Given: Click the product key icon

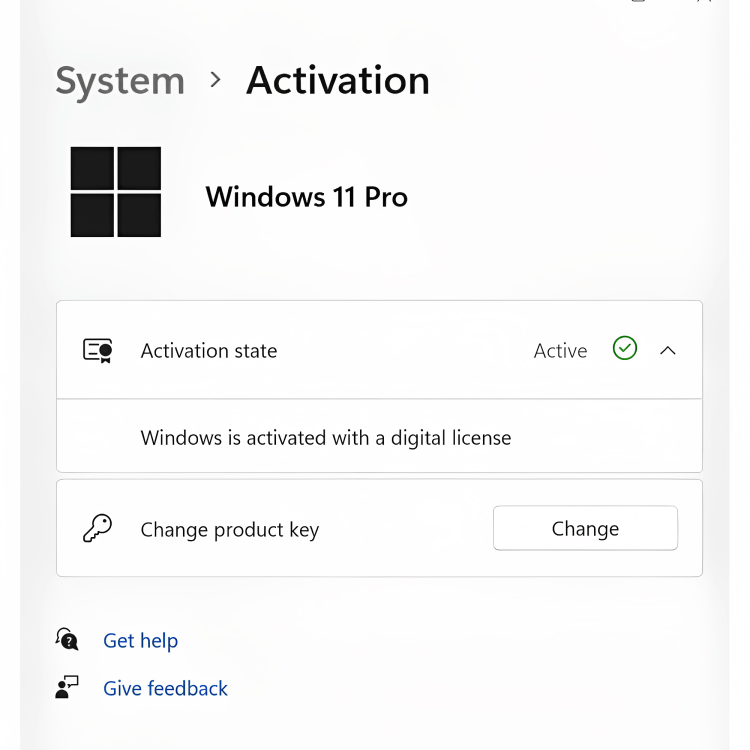Looking at the screenshot, I should coord(97,529).
